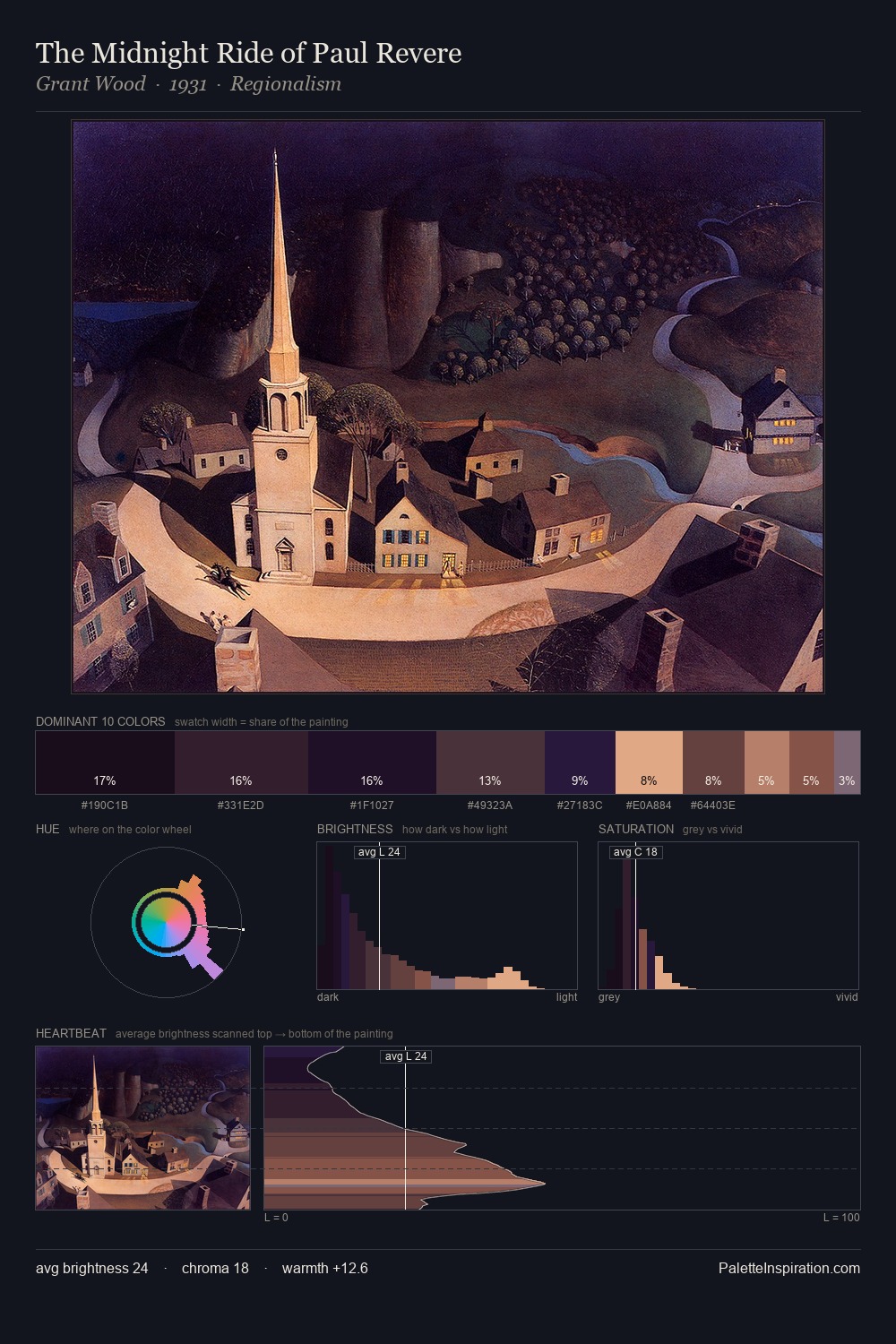Select the #64403E brown swatch showing 8%
896x1344 pixels.
point(713,762)
